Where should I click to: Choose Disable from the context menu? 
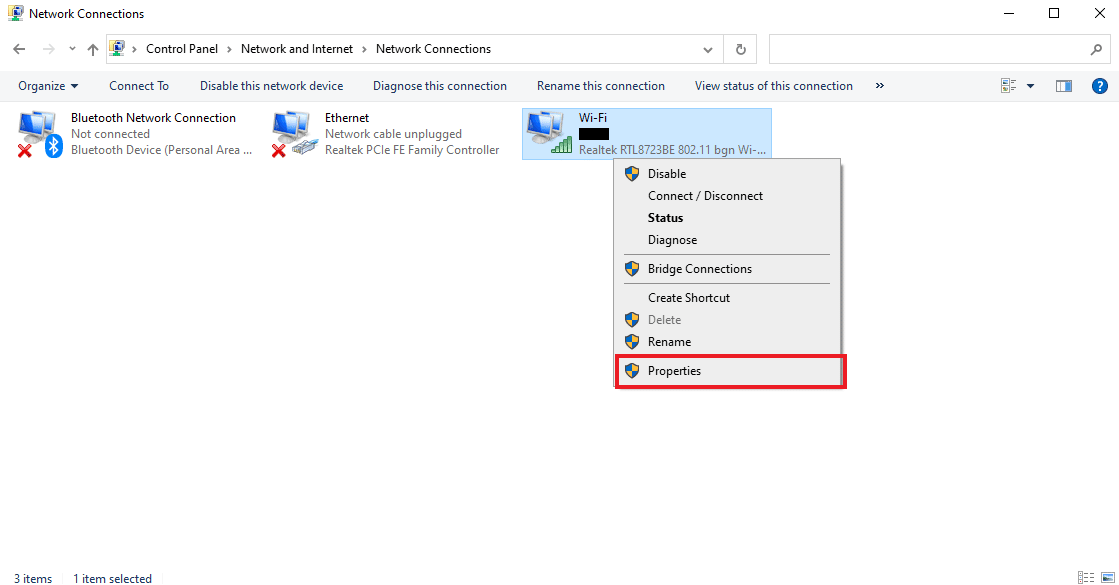click(x=667, y=174)
